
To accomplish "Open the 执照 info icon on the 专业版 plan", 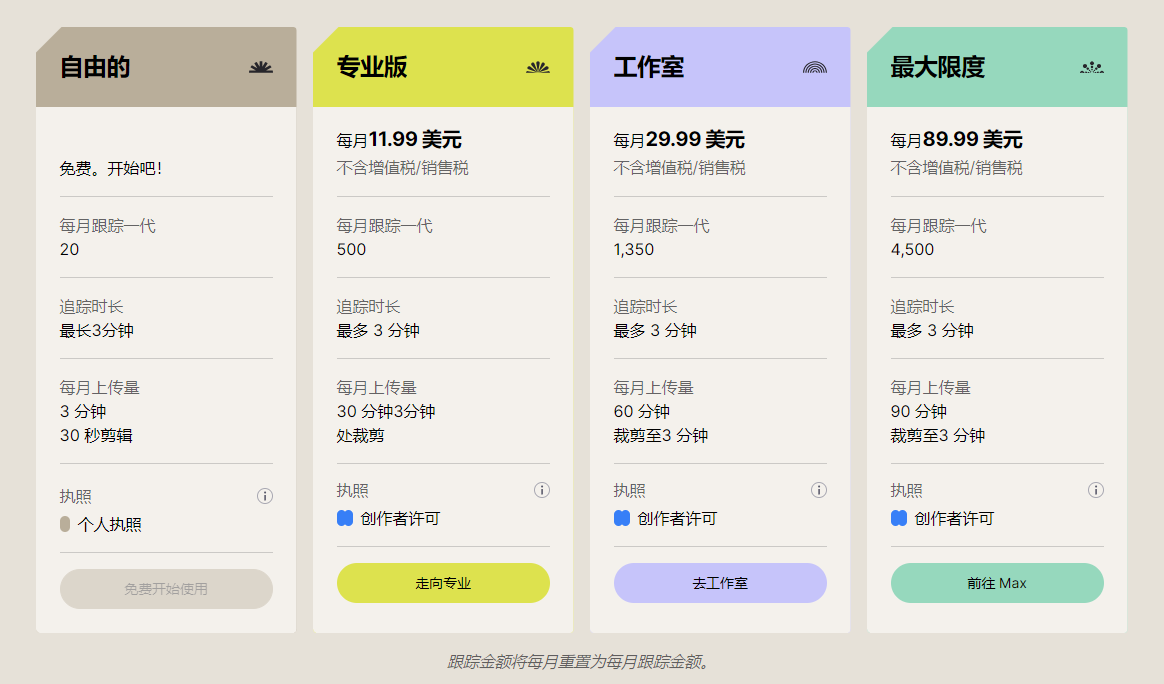I will point(541,490).
